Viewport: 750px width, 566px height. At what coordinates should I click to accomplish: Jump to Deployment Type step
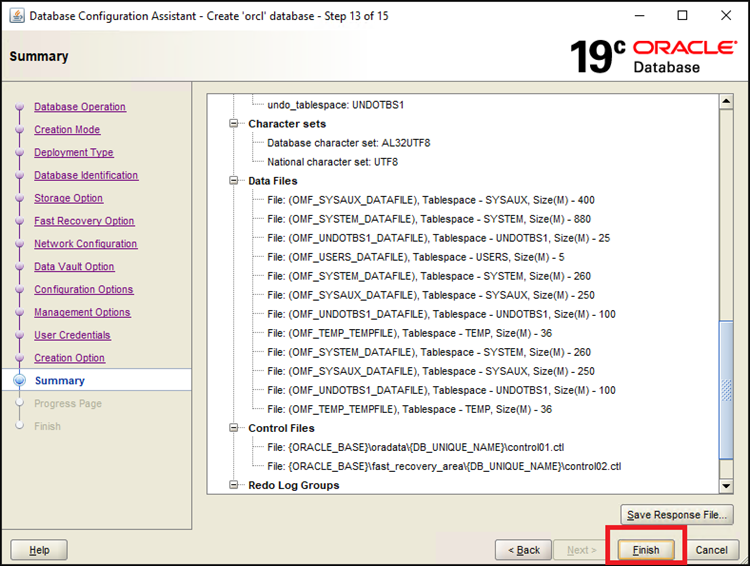[x=74, y=153]
